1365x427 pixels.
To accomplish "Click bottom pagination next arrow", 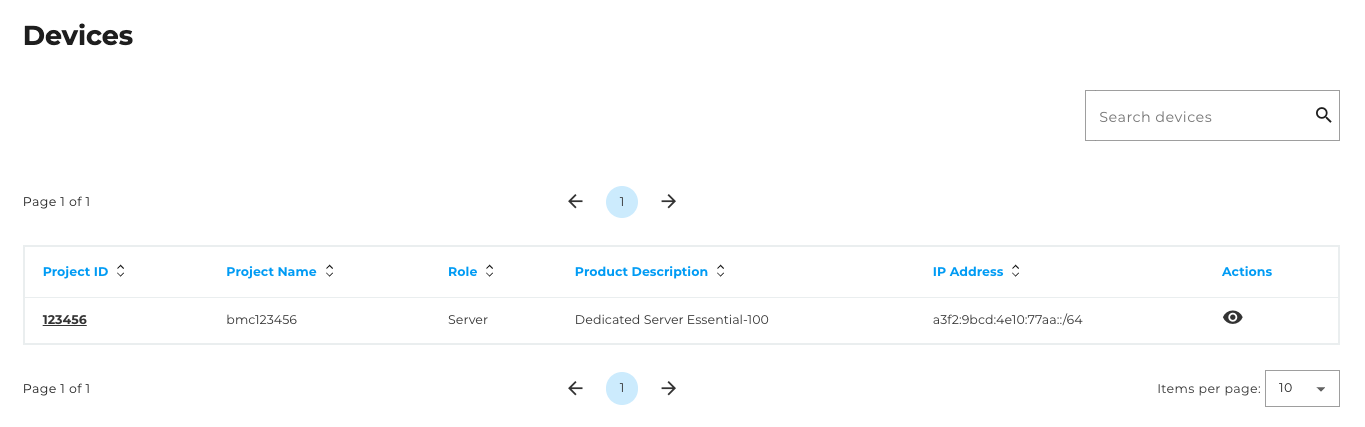I will pyautogui.click(x=669, y=388).
